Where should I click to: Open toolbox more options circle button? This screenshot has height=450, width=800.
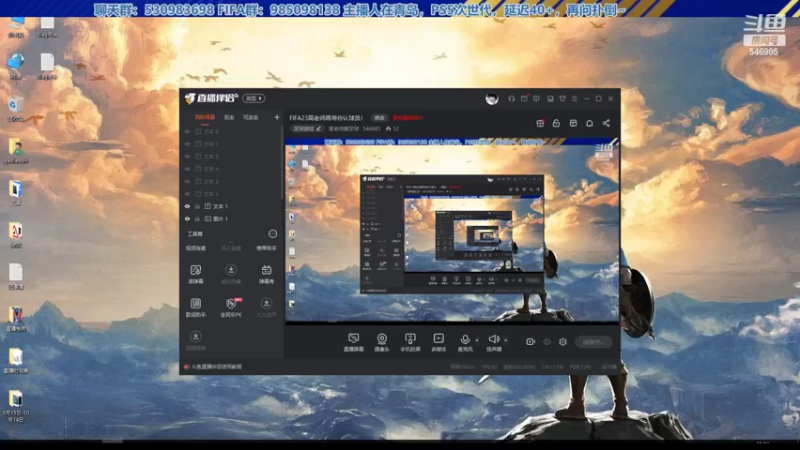[x=273, y=234]
